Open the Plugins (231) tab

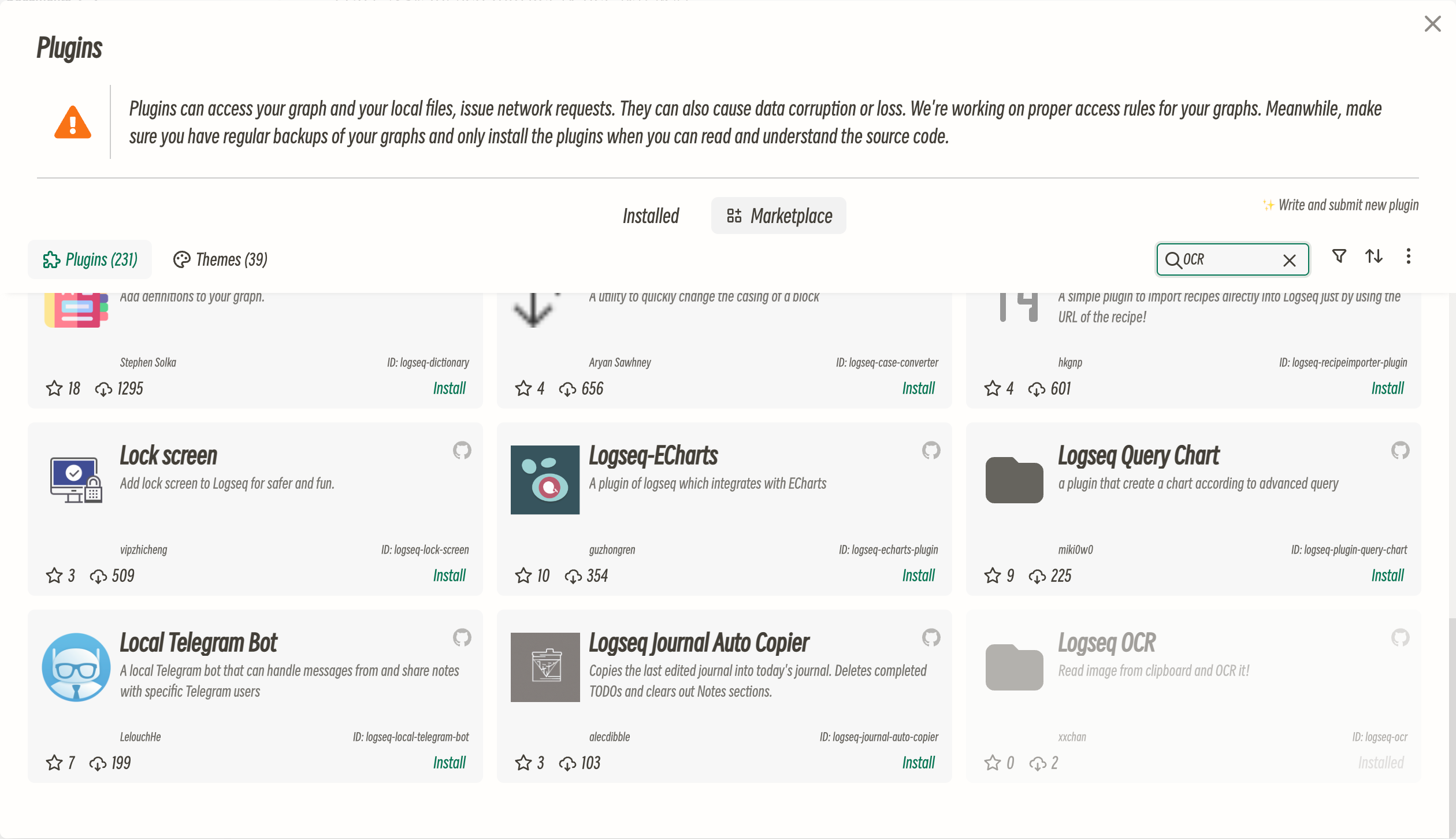[90, 259]
